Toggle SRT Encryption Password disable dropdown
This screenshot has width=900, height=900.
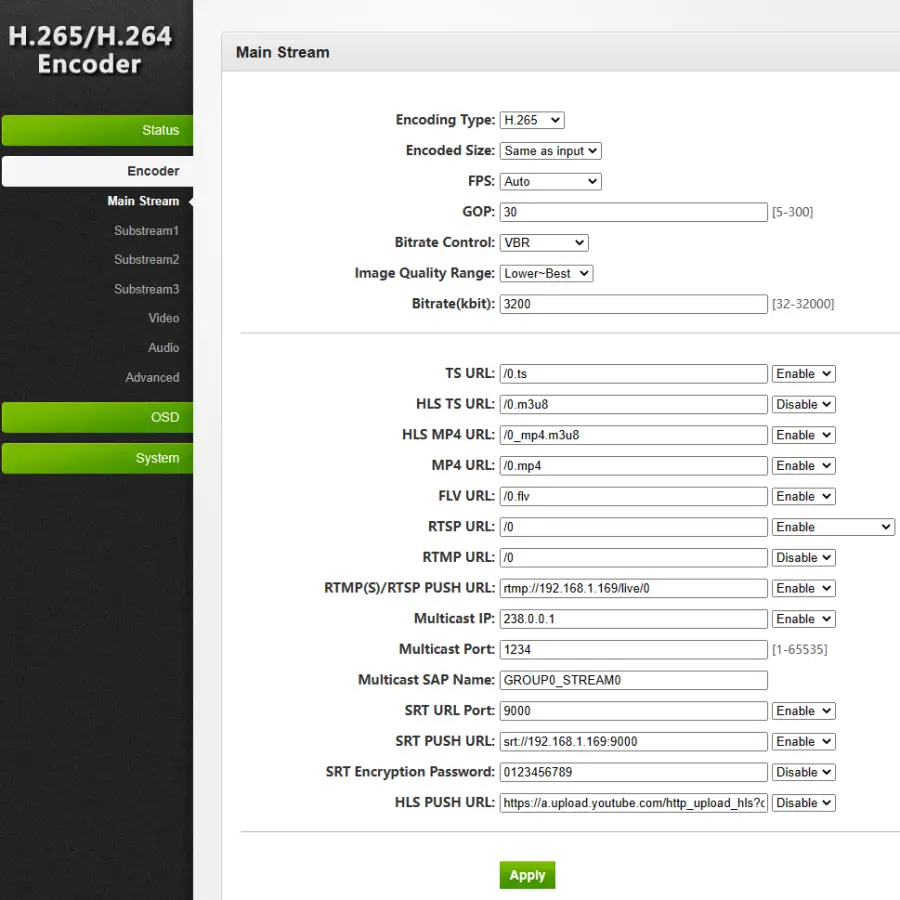tap(803, 772)
